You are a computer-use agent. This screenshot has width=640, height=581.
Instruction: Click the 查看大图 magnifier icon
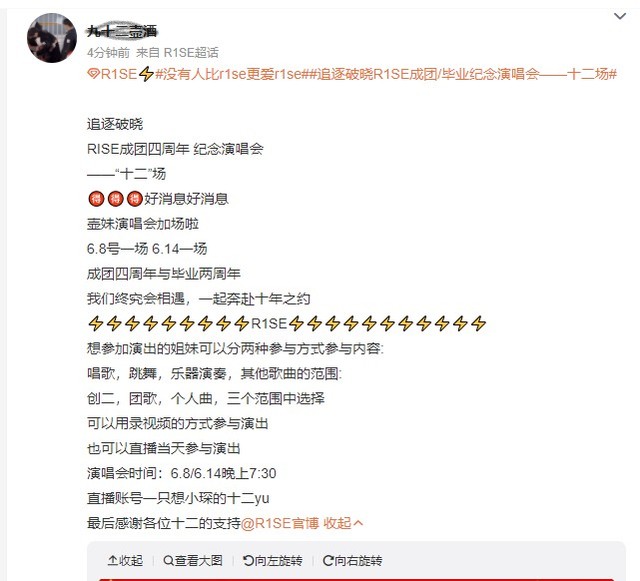click(x=168, y=561)
